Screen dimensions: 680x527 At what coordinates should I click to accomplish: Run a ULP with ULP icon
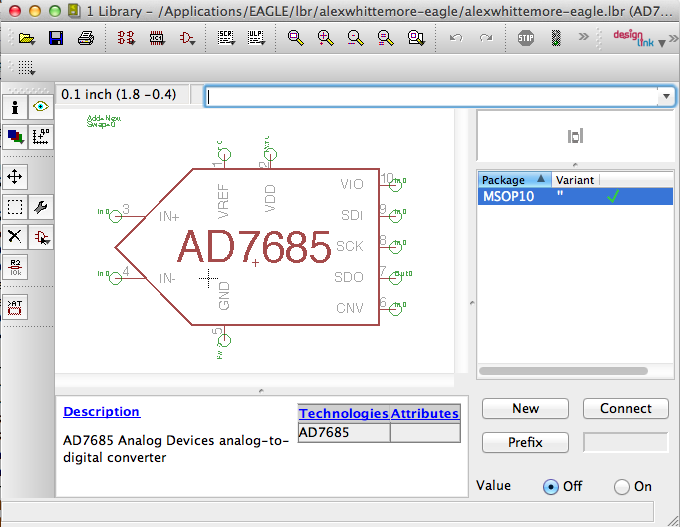(x=256, y=38)
